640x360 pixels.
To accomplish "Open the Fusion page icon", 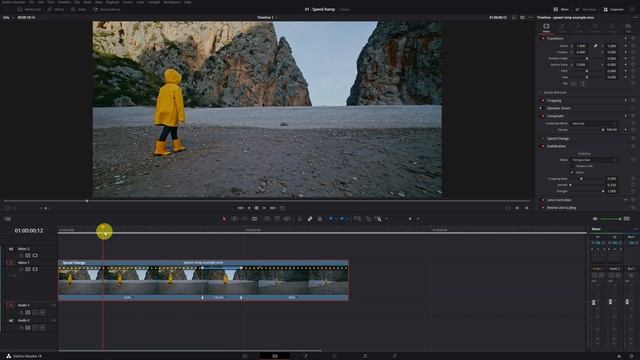I will pyautogui.click(x=305, y=356).
